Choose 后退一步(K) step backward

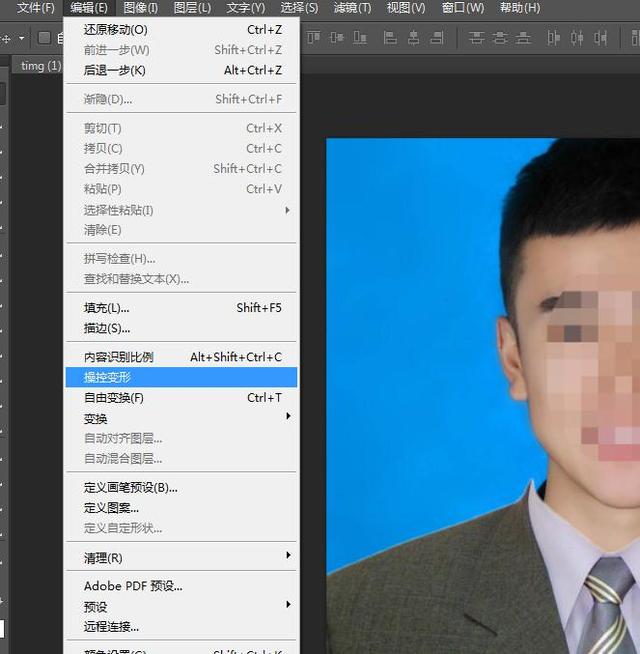click(181, 70)
